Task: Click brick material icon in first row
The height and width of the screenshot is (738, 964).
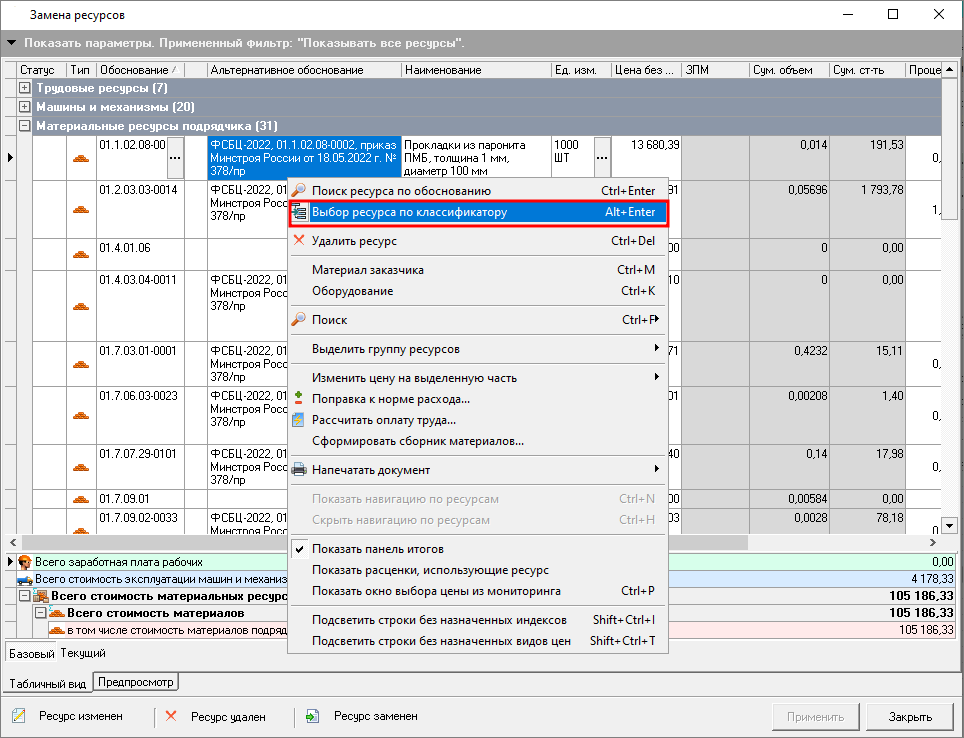Action: pyautogui.click(x=81, y=158)
